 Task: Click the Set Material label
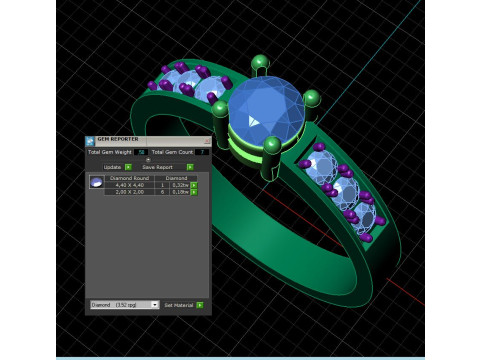pos(179,305)
